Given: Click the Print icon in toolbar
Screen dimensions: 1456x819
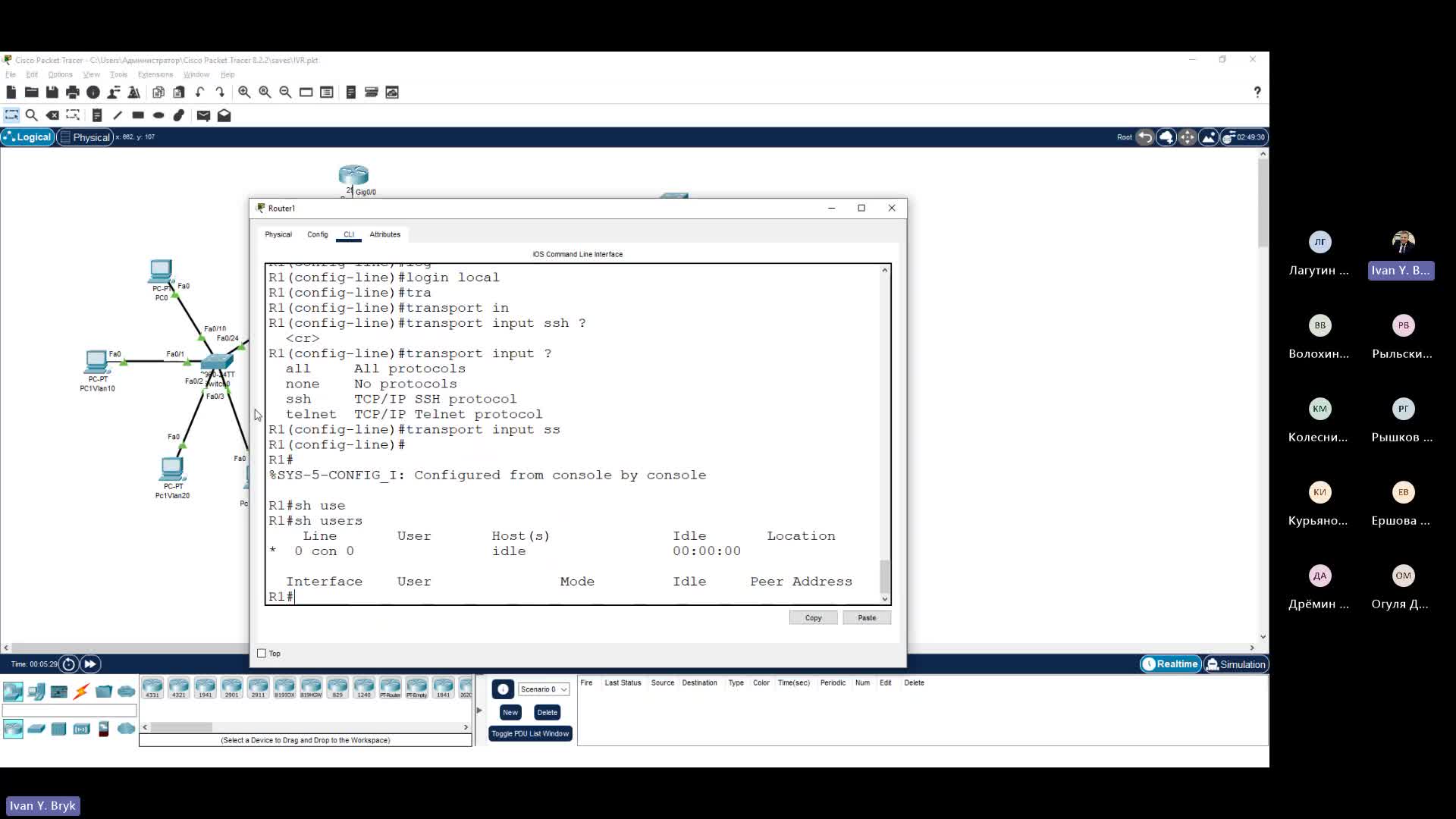Looking at the screenshot, I should click(x=73, y=93).
